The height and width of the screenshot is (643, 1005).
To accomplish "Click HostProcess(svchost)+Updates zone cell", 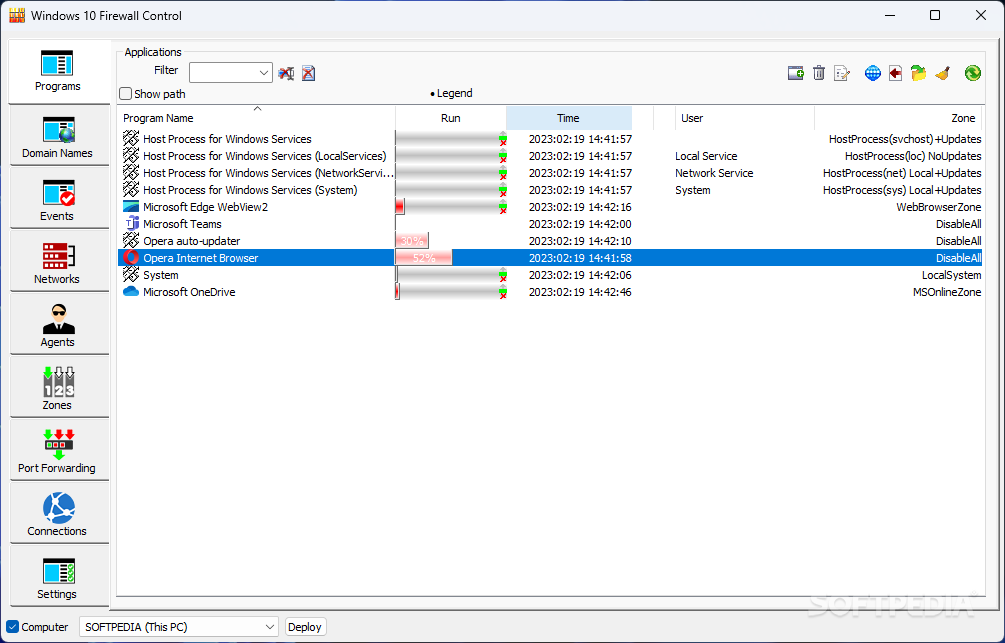I will tap(905, 139).
